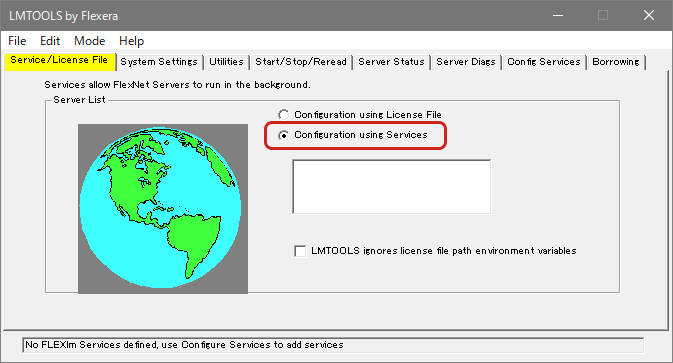Open the Start/Stop/Reread tab
This screenshot has height=363, width=673.
[x=301, y=62]
